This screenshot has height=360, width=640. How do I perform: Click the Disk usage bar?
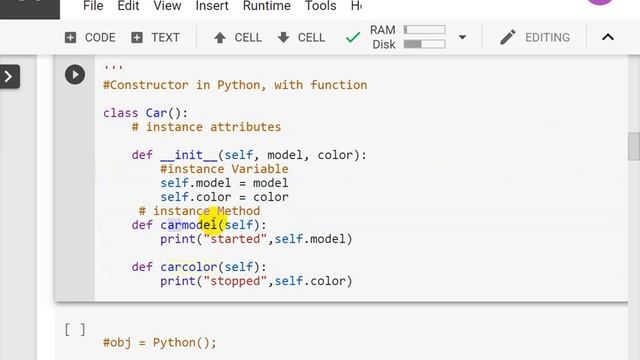click(424, 44)
